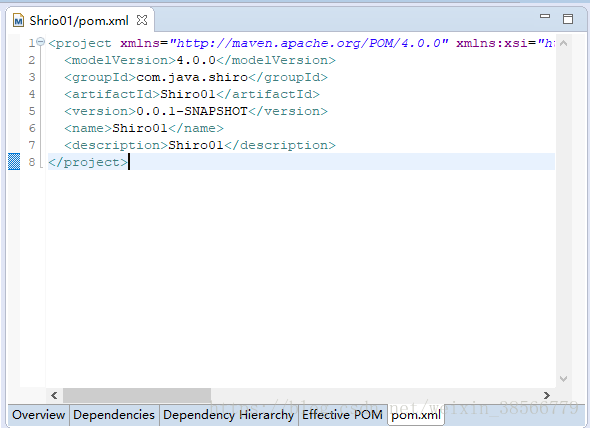Select the Shrio01/pom.xml editor tab
This screenshot has height=428, width=590.
pos(80,20)
